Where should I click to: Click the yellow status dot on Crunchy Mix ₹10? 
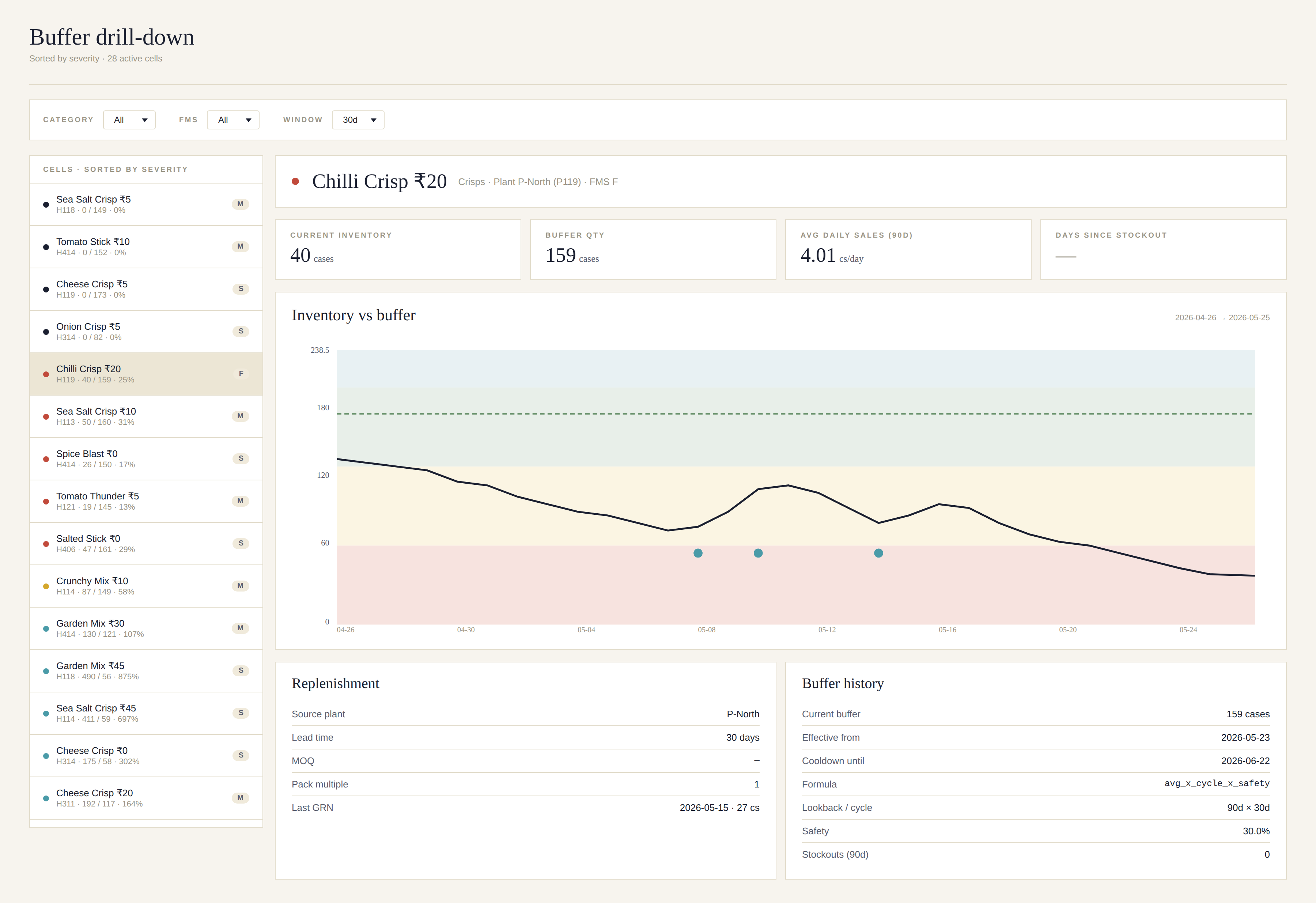click(46, 586)
